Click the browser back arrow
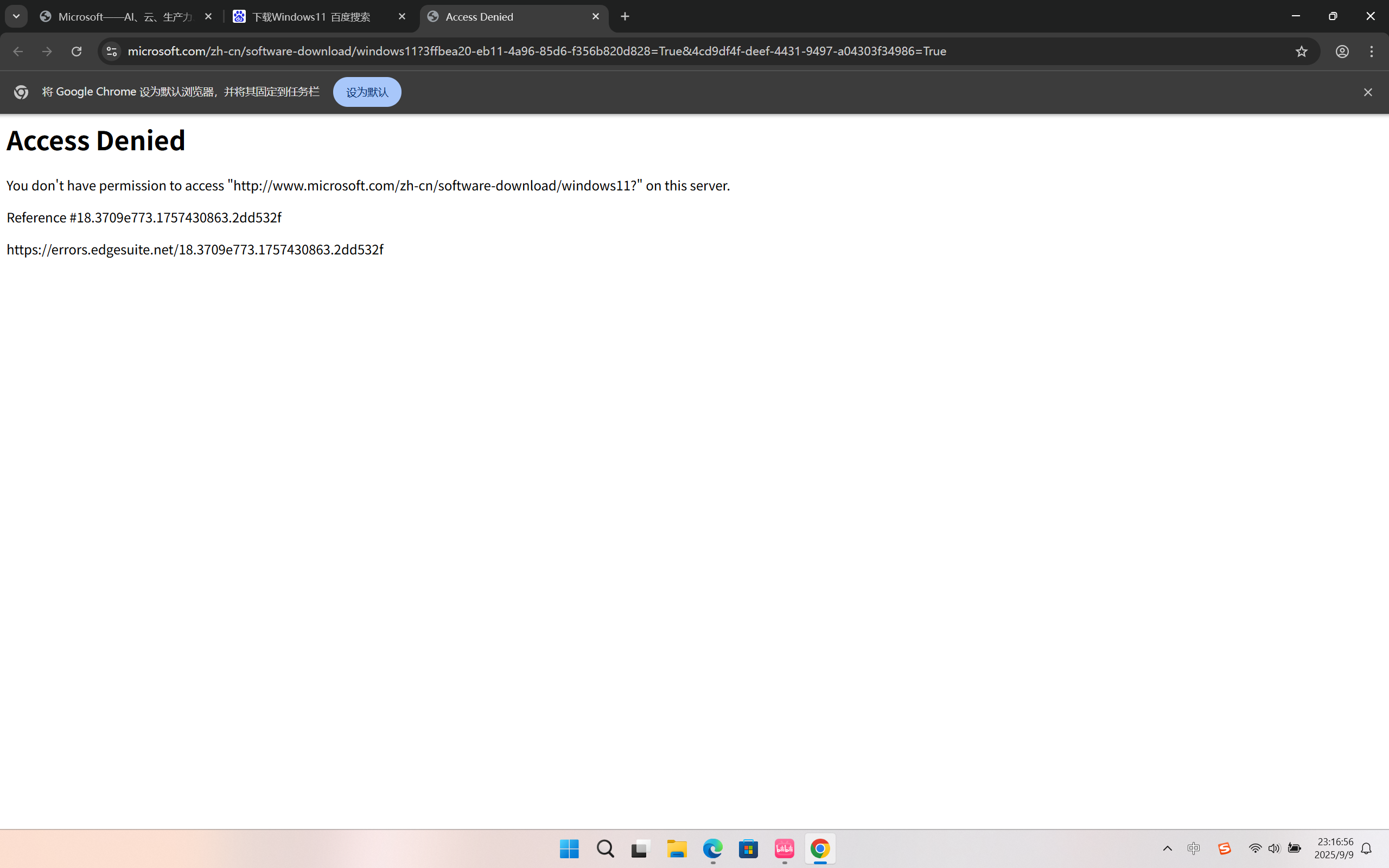1389x868 pixels. 18,51
